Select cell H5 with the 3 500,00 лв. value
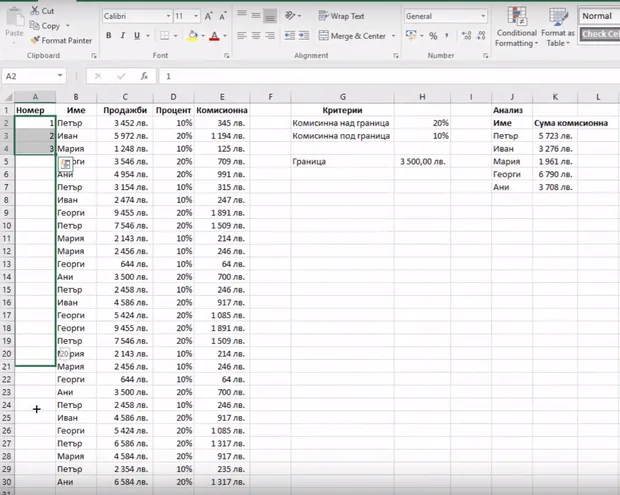Screen dimensions: 620x495 422,162
